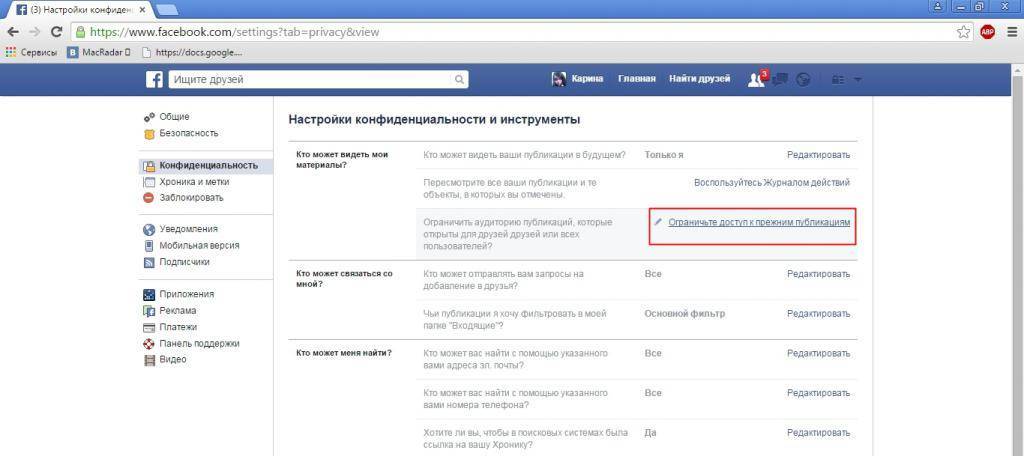Open Уведомления settings in sidebar

(x=188, y=229)
